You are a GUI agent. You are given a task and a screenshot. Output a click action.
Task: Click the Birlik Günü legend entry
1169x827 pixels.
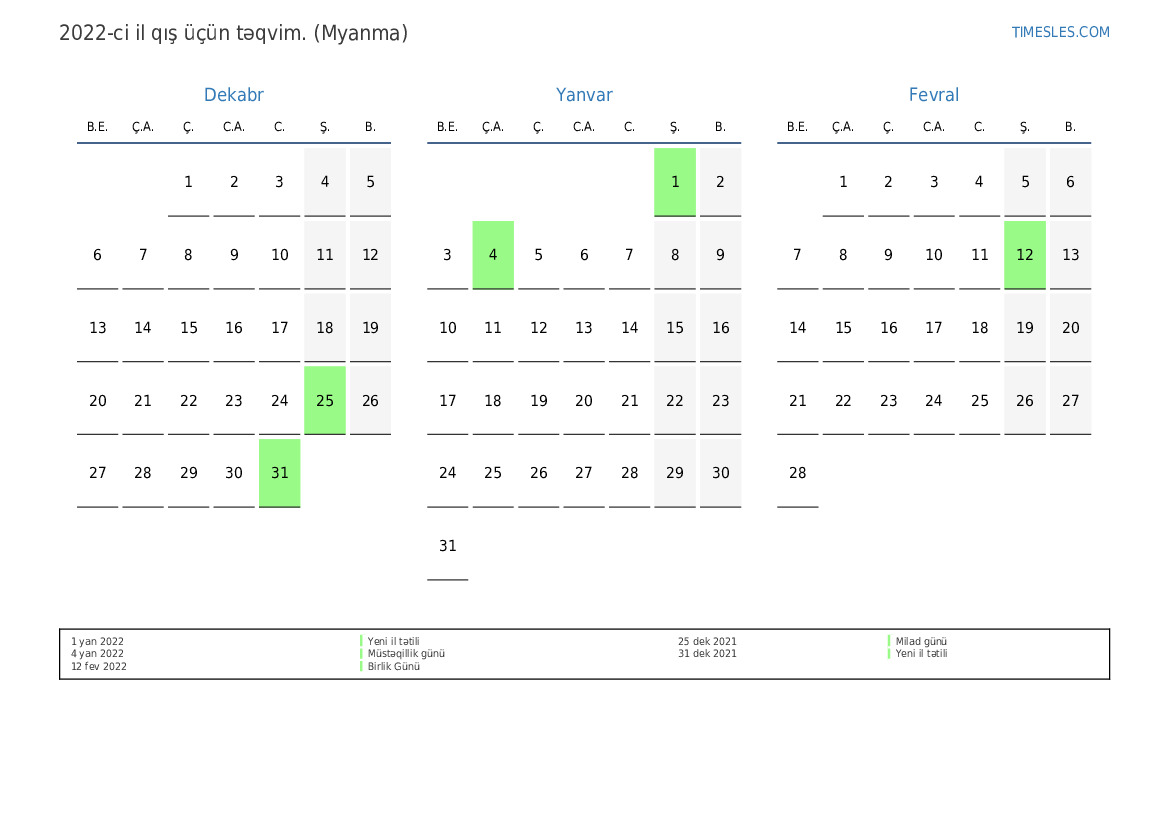pos(393,667)
